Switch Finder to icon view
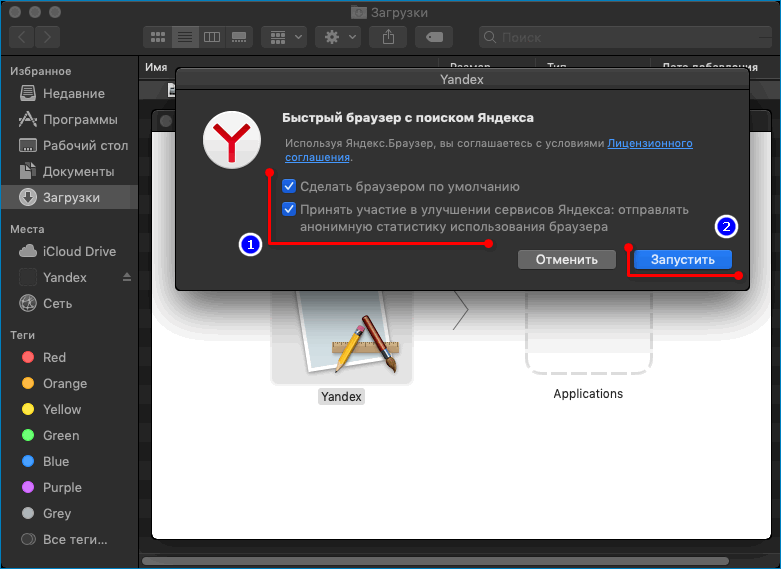Screen dimensions: 781x569 [x=157, y=37]
